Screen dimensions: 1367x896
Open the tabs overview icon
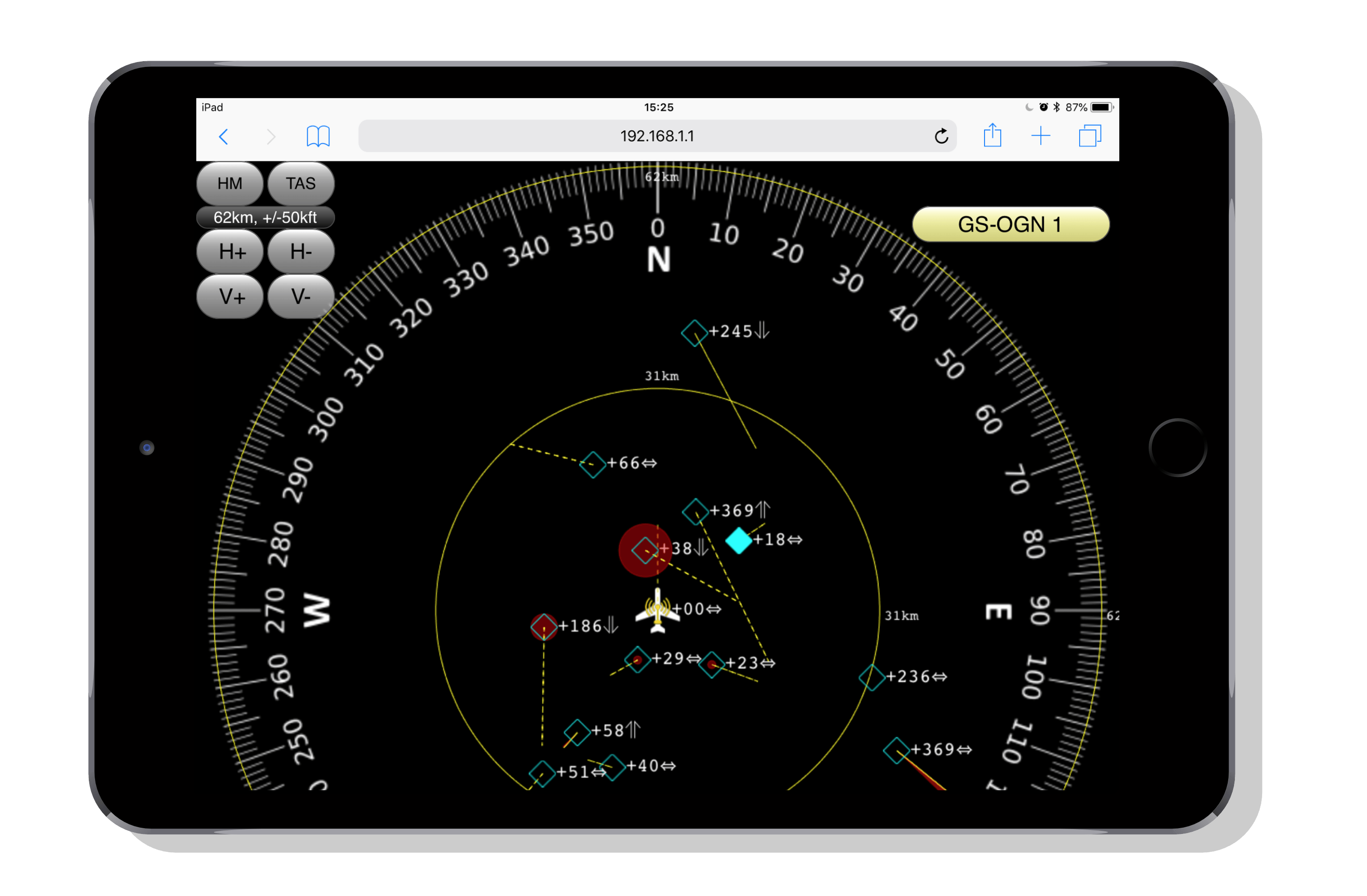click(x=1089, y=136)
